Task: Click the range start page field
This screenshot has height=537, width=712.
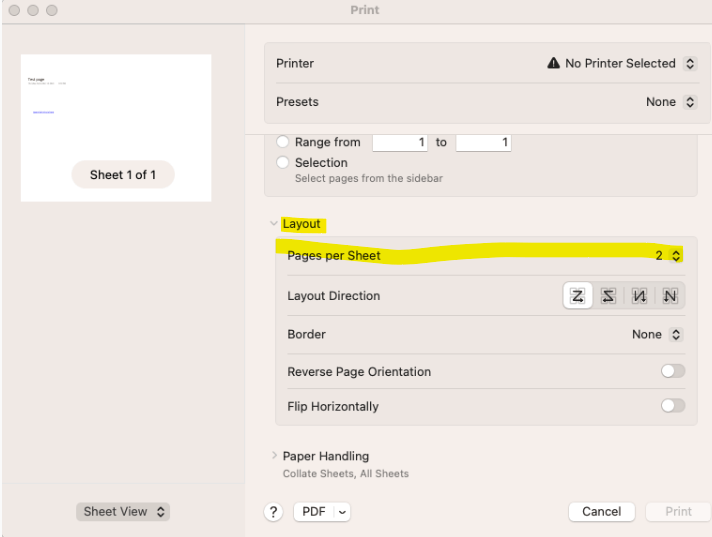Action: [400, 143]
